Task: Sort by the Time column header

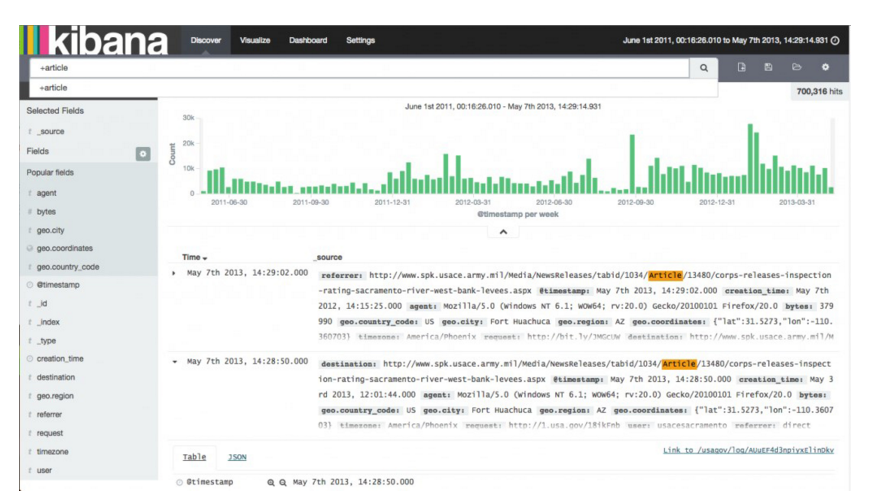Action: point(195,257)
